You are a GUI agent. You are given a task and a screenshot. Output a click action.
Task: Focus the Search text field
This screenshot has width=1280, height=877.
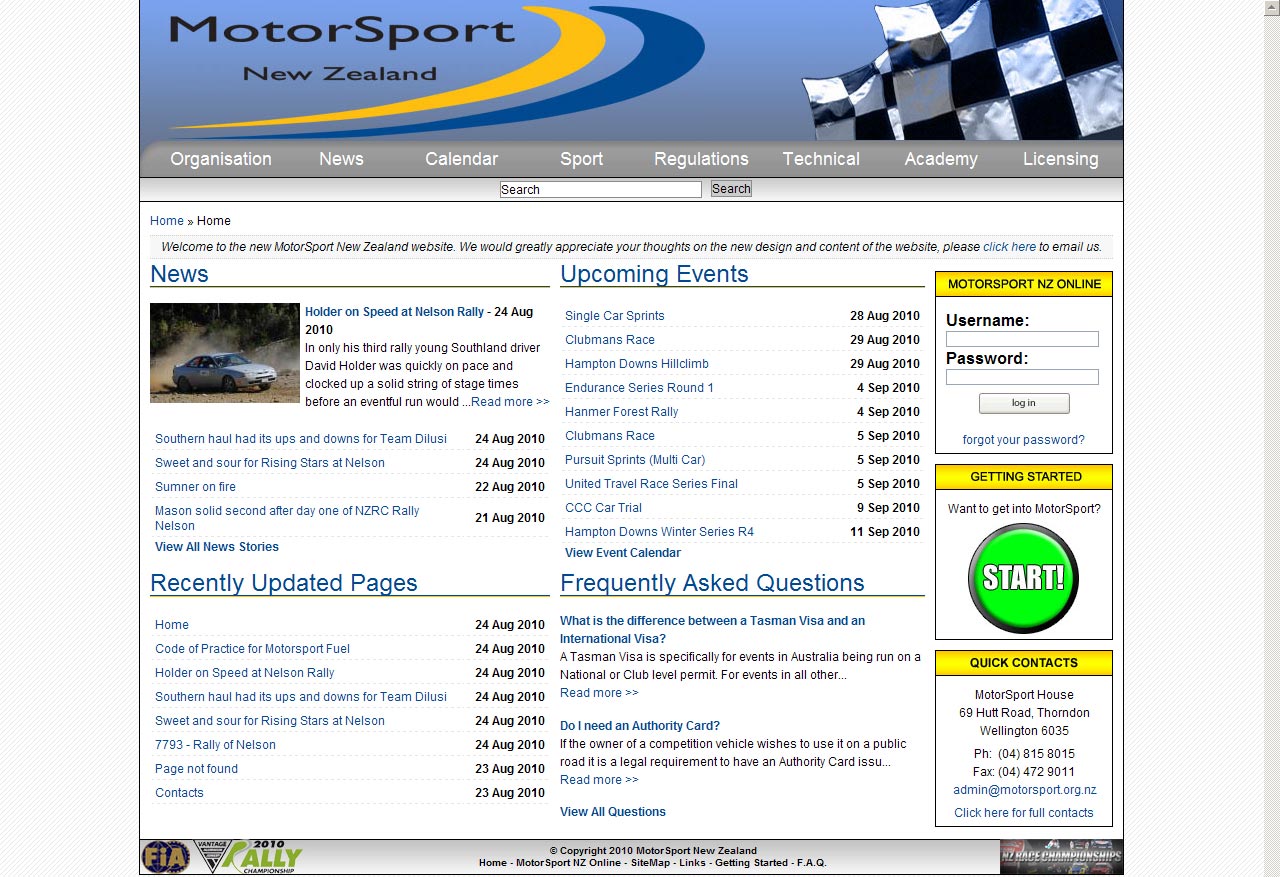coord(601,189)
